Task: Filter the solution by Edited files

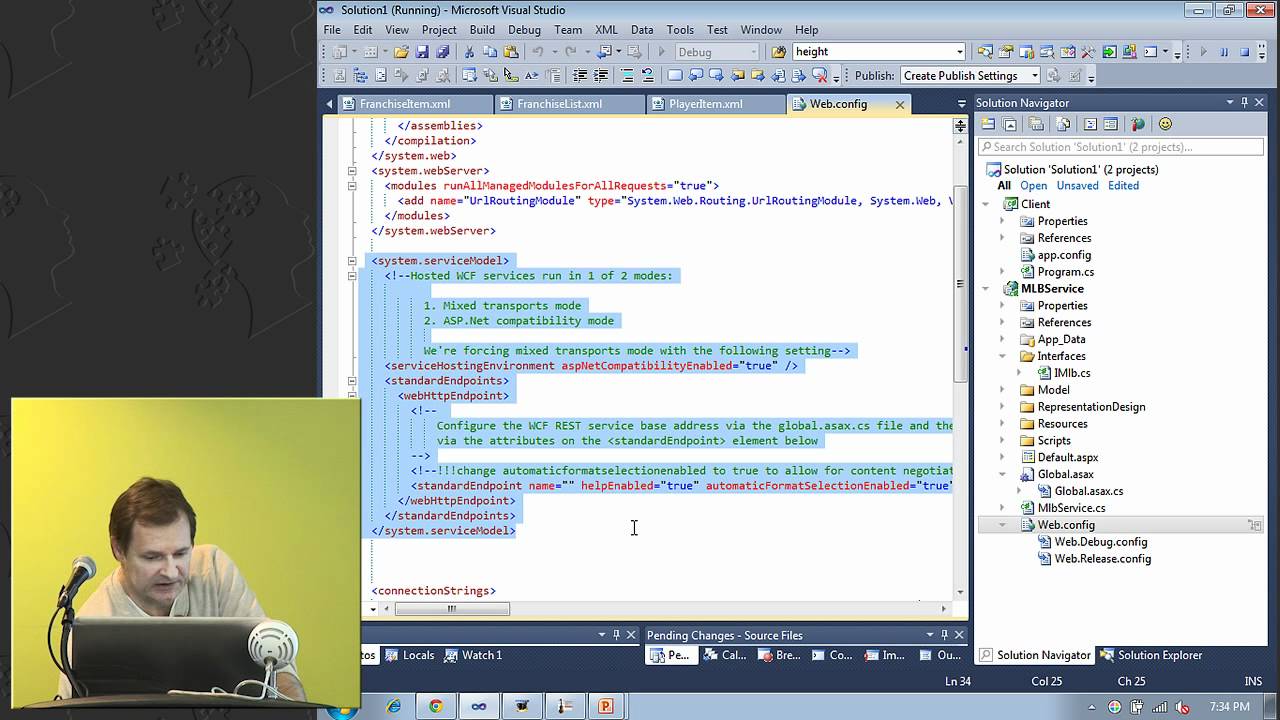Action: click(1123, 186)
